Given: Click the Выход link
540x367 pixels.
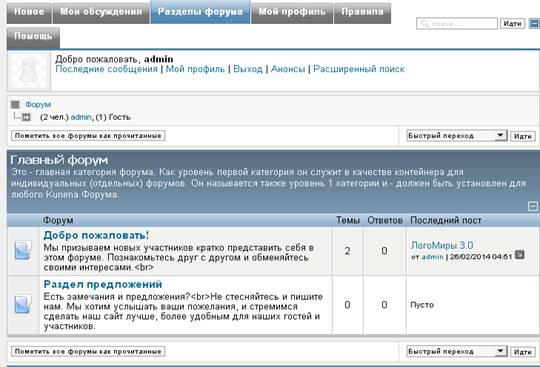Looking at the screenshot, I should pos(248,69).
